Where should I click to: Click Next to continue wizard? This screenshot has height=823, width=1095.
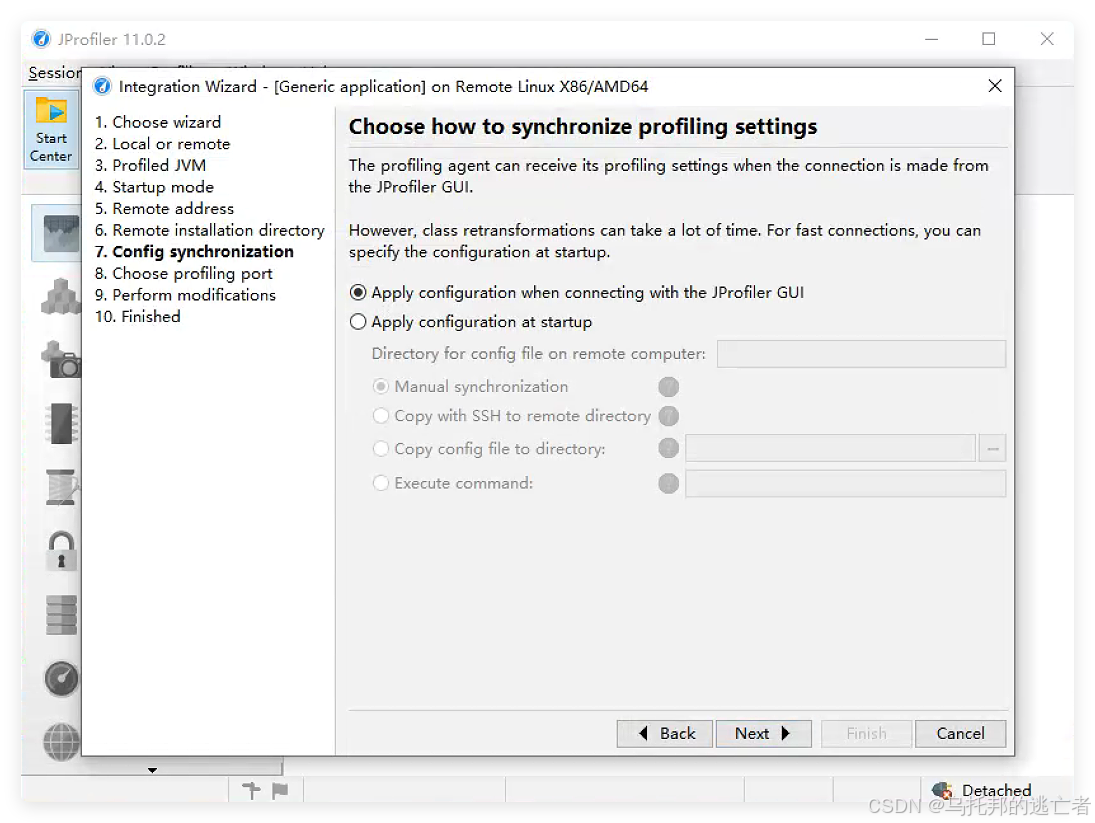coord(763,734)
